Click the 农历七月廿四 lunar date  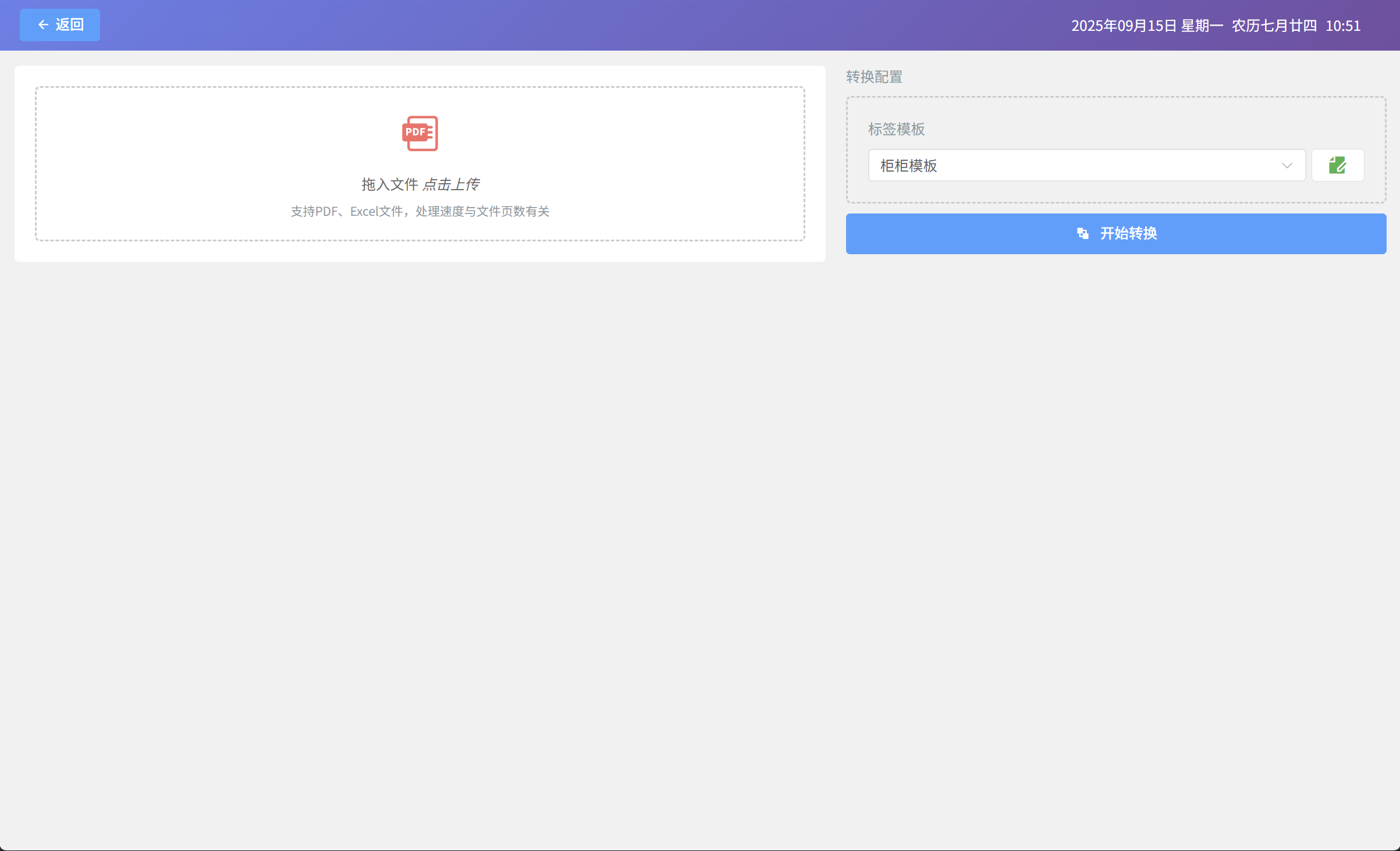[1274, 26]
